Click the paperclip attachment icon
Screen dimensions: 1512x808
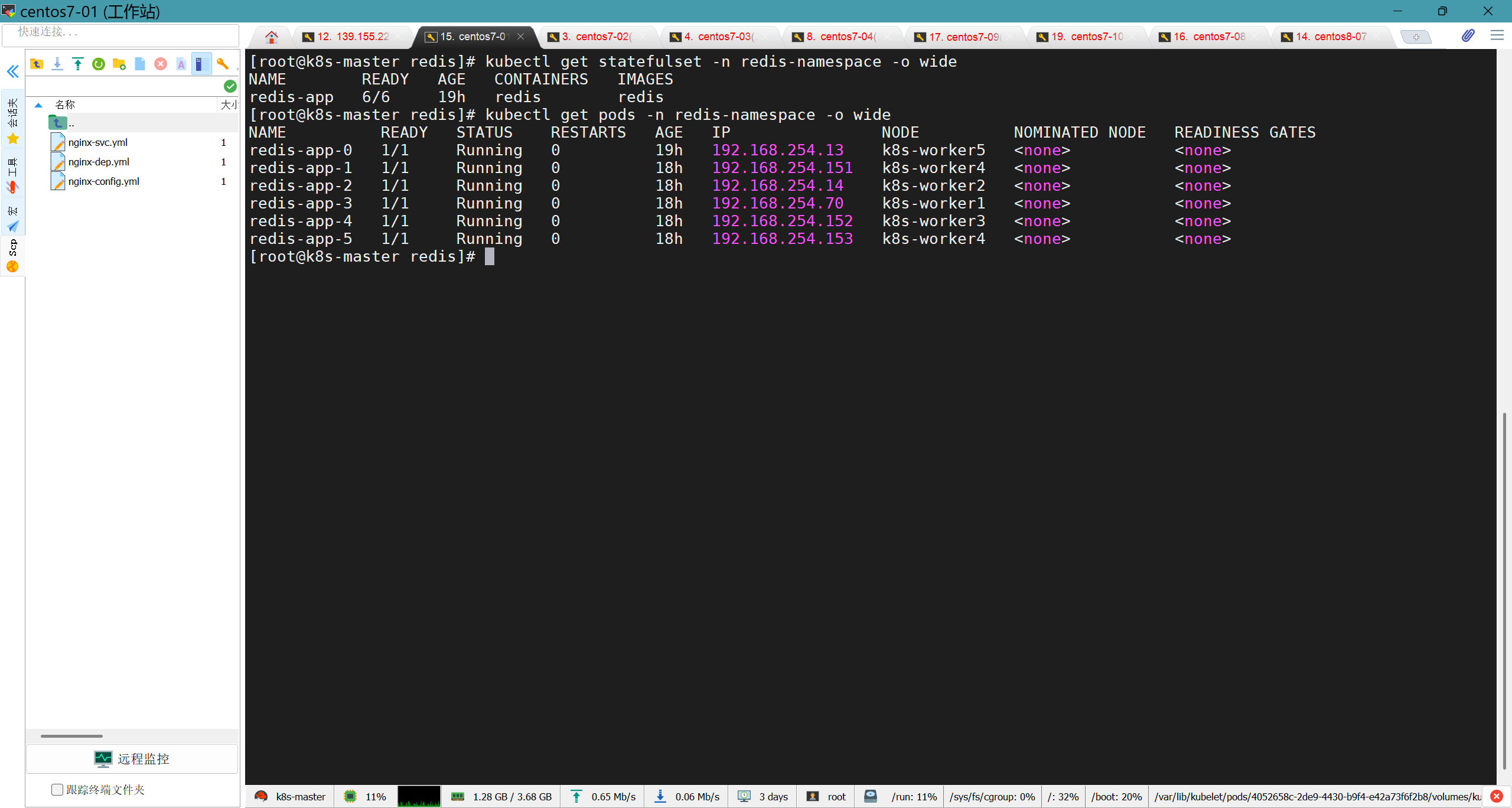coord(1468,36)
